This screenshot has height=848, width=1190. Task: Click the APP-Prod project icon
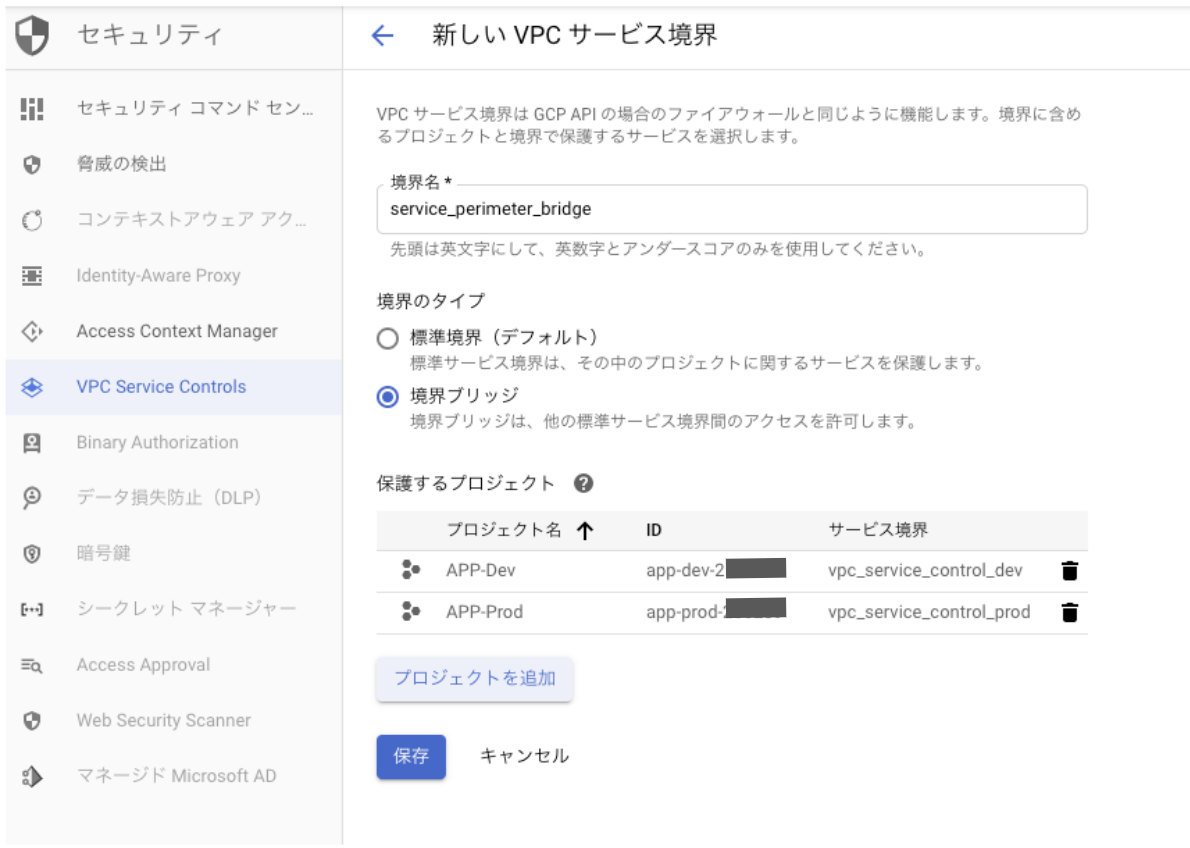[x=411, y=611]
